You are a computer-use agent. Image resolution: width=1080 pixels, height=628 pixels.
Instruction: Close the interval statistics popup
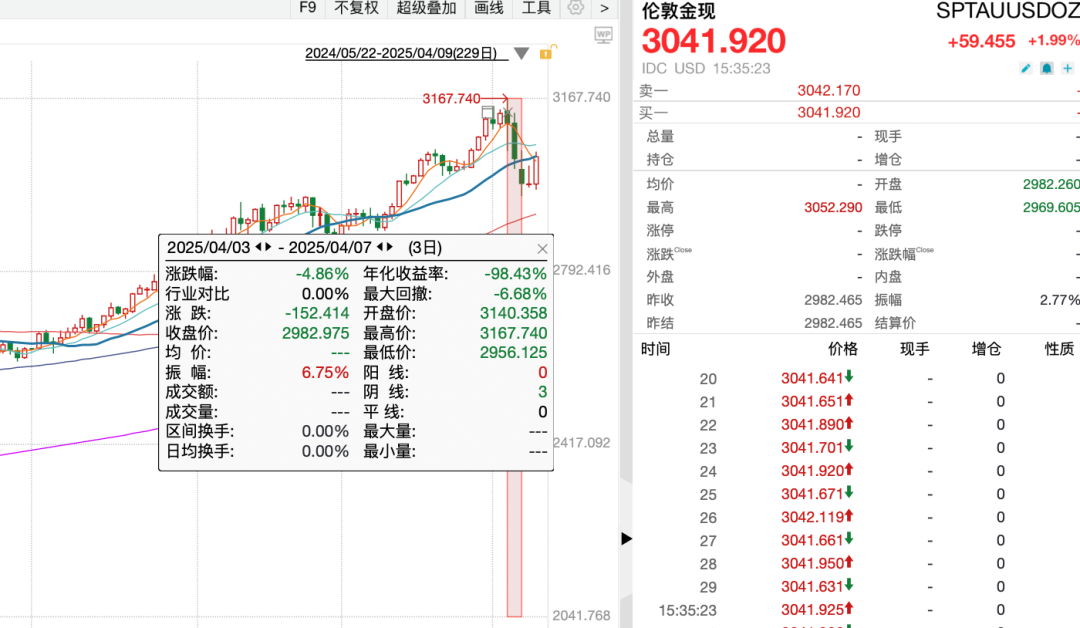[x=542, y=249]
